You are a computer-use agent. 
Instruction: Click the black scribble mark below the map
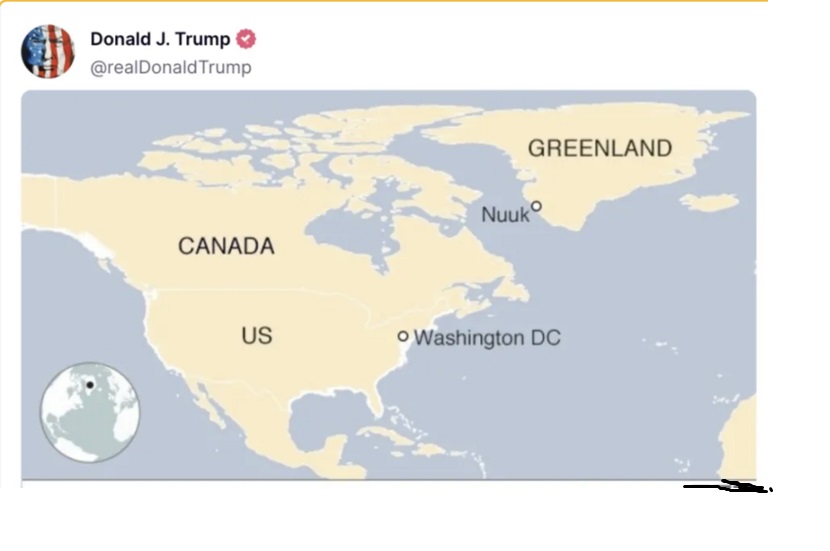(730, 488)
